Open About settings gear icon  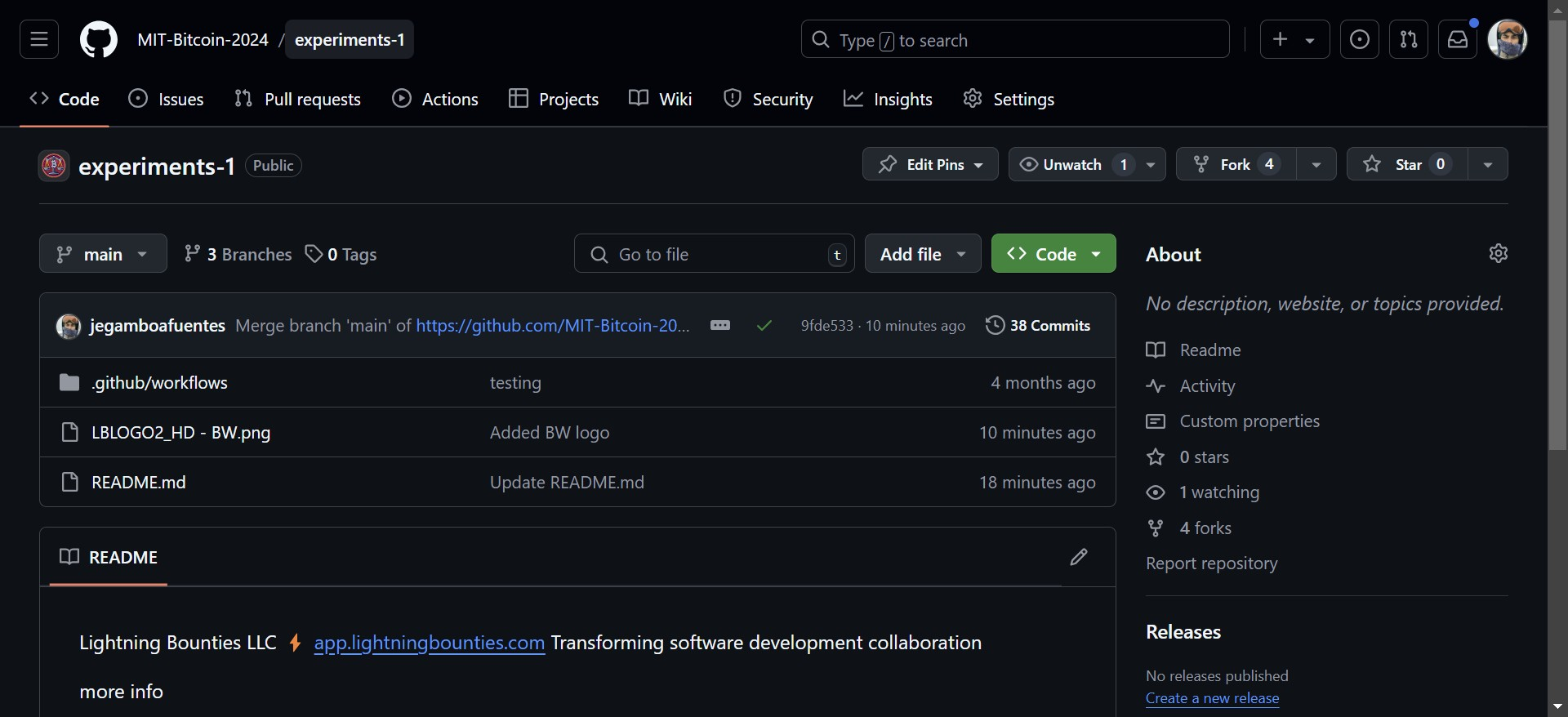(x=1498, y=253)
